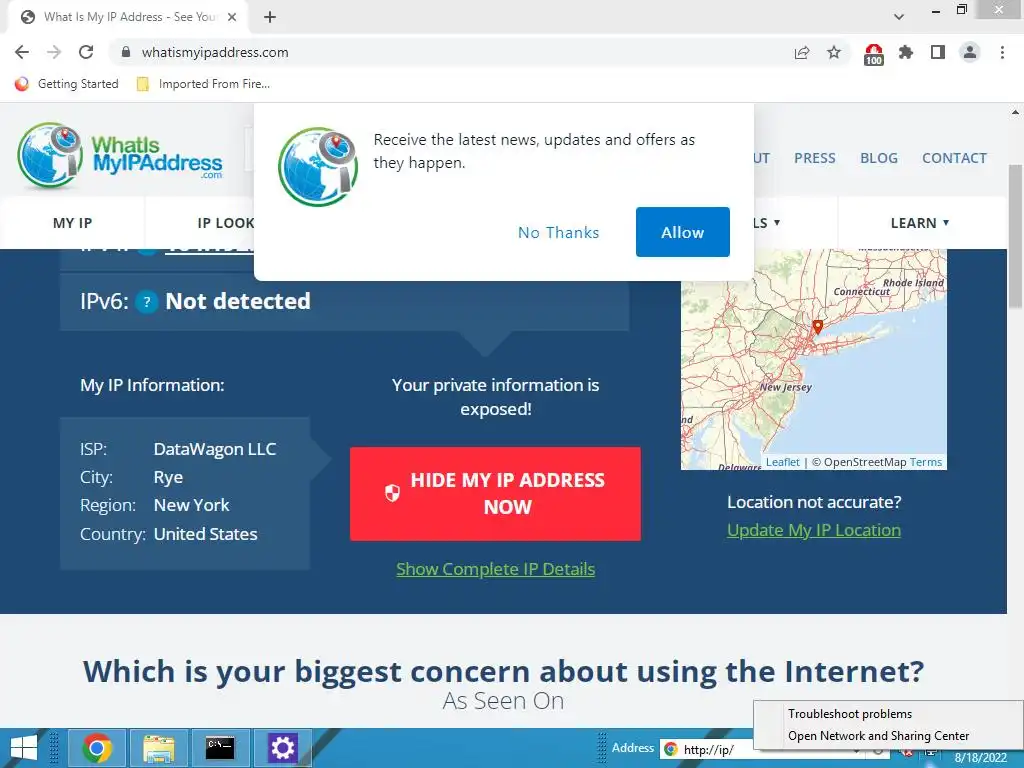Screen dimensions: 1024x768
Task: Open Chrome's three-dot menu
Action: point(1002,52)
